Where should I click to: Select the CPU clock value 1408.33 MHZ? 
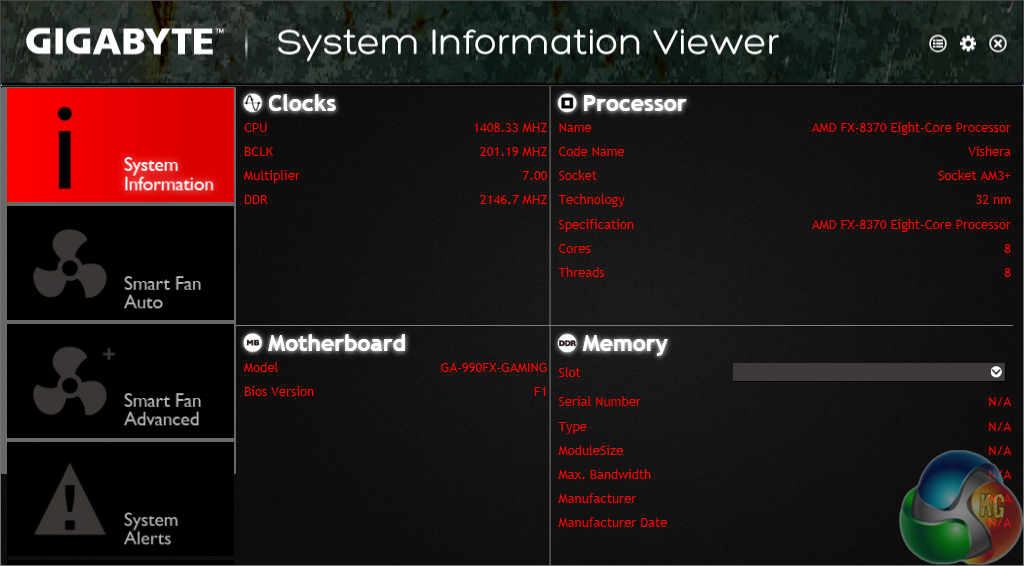click(x=510, y=128)
